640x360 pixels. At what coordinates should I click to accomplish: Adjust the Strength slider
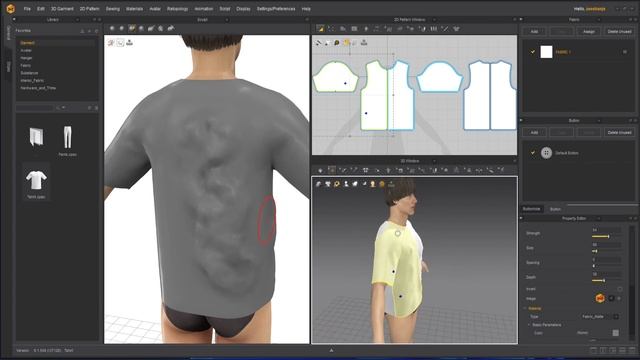coord(606,236)
